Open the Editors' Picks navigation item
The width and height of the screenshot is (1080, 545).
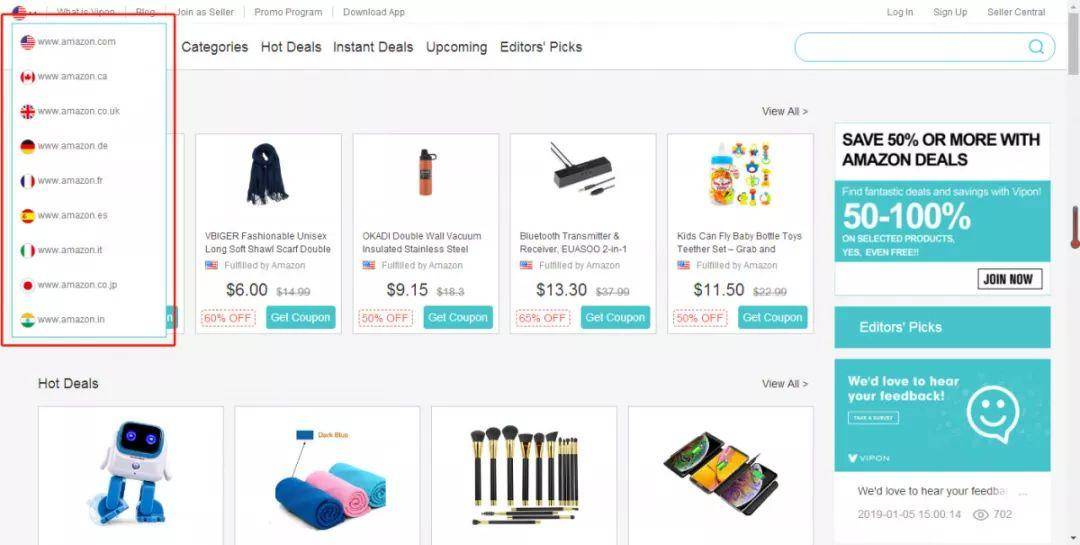click(541, 47)
